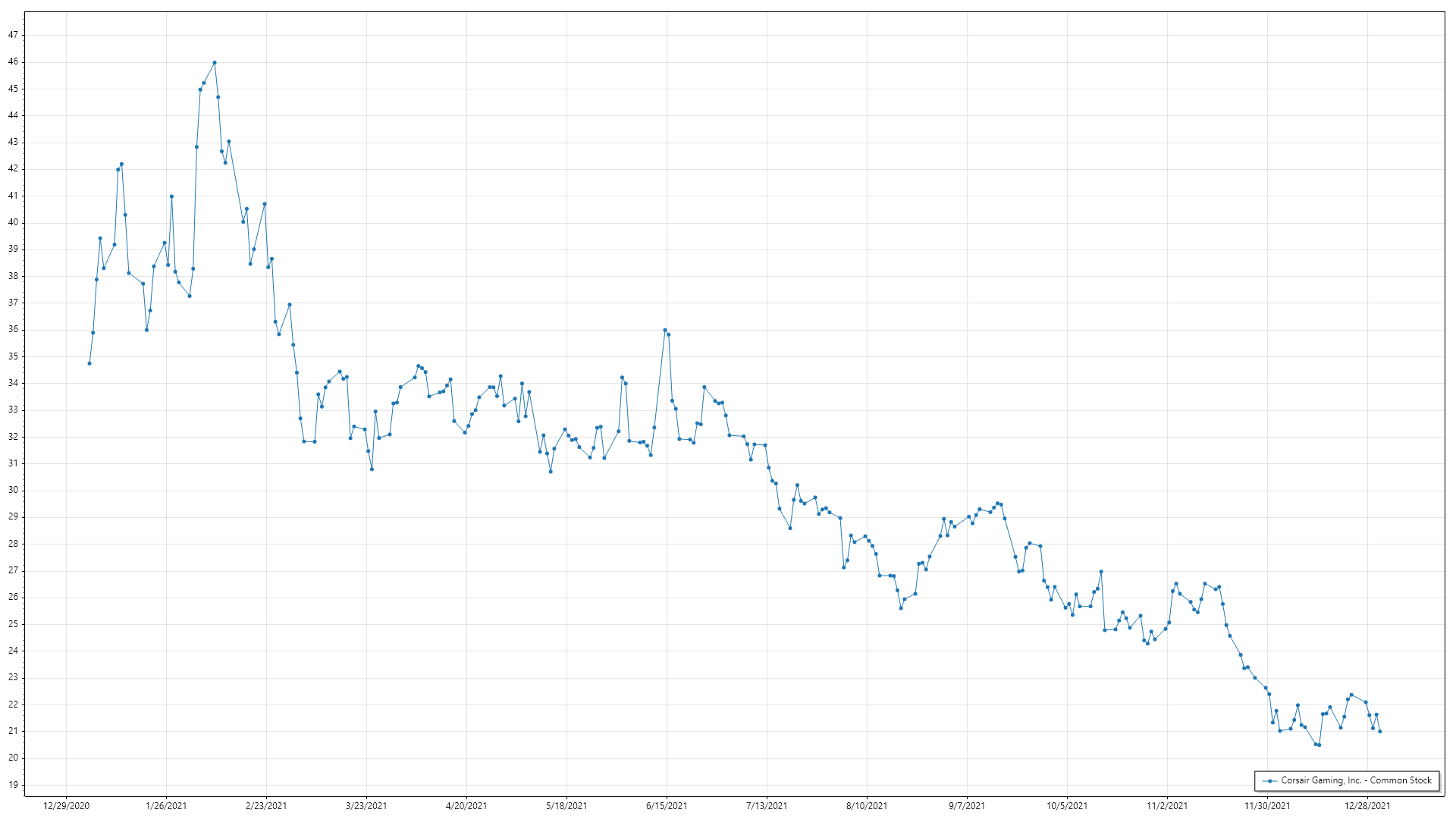Click the 33 label on the y-axis
Image resolution: width=1456 pixels, height=819 pixels.
[13, 410]
